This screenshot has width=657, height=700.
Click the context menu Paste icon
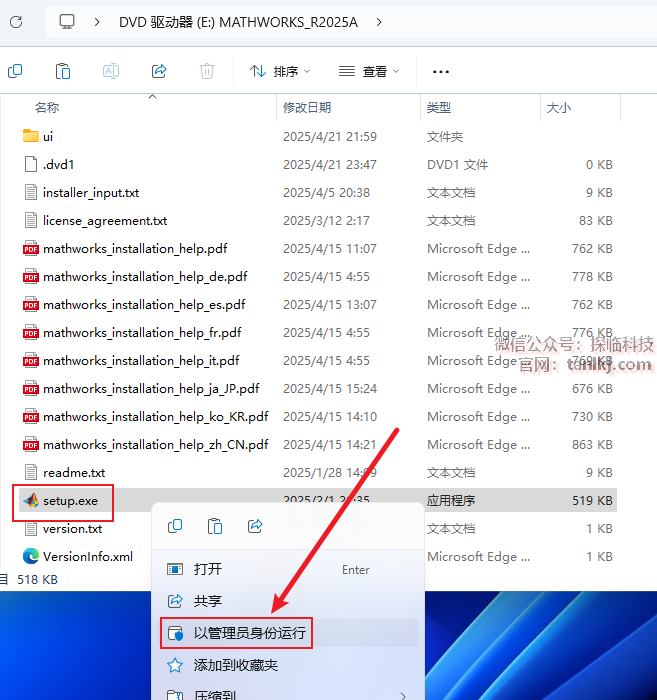click(x=215, y=526)
